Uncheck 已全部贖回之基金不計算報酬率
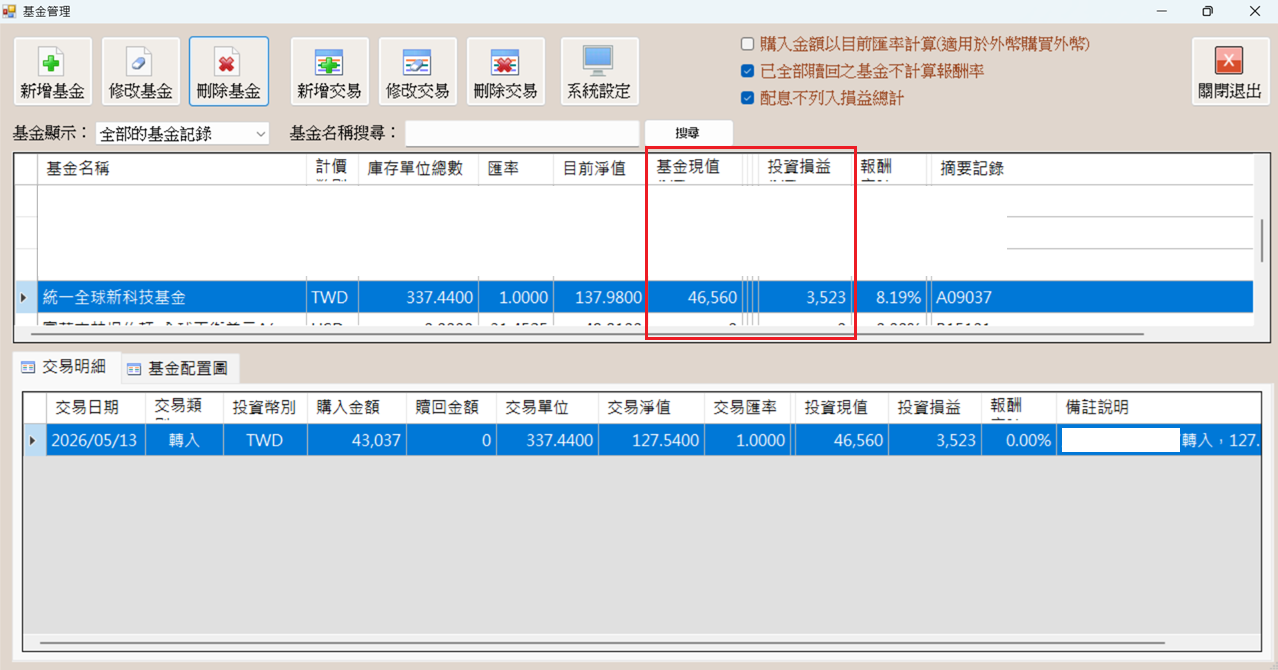The height and width of the screenshot is (670, 1278). (x=747, y=71)
